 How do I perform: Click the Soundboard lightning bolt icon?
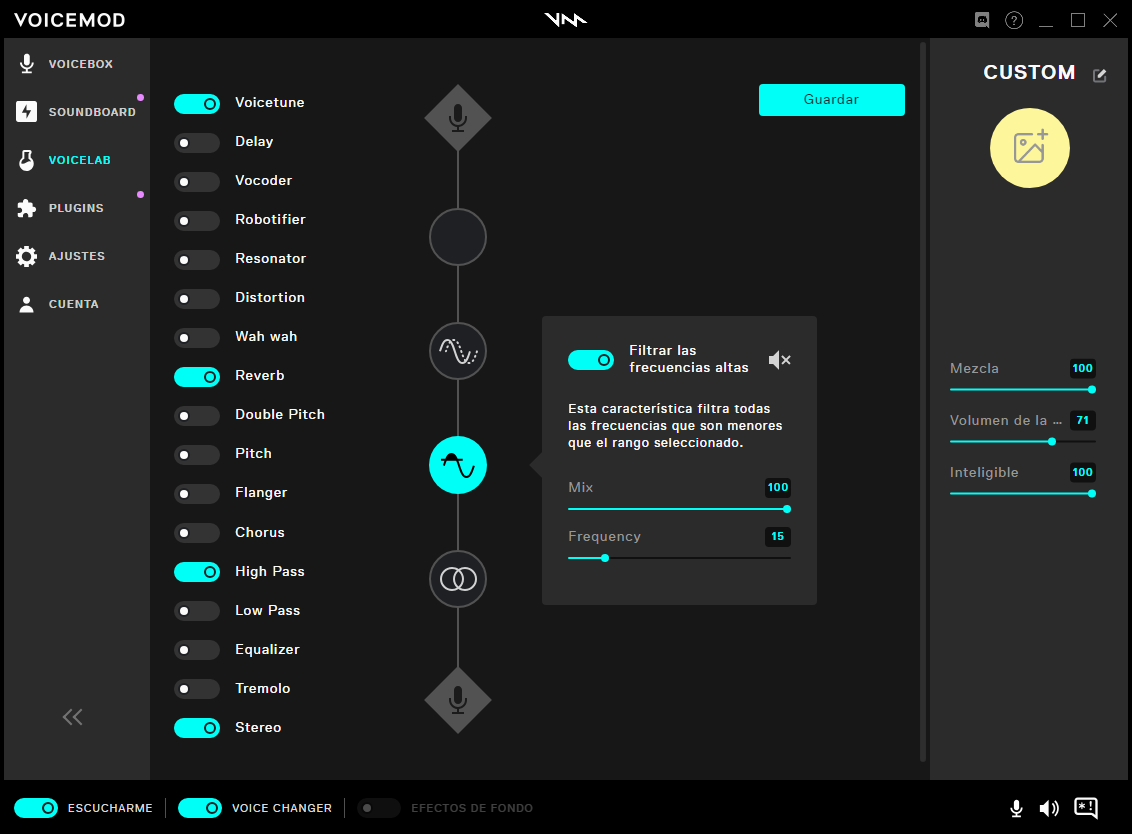[x=27, y=112]
